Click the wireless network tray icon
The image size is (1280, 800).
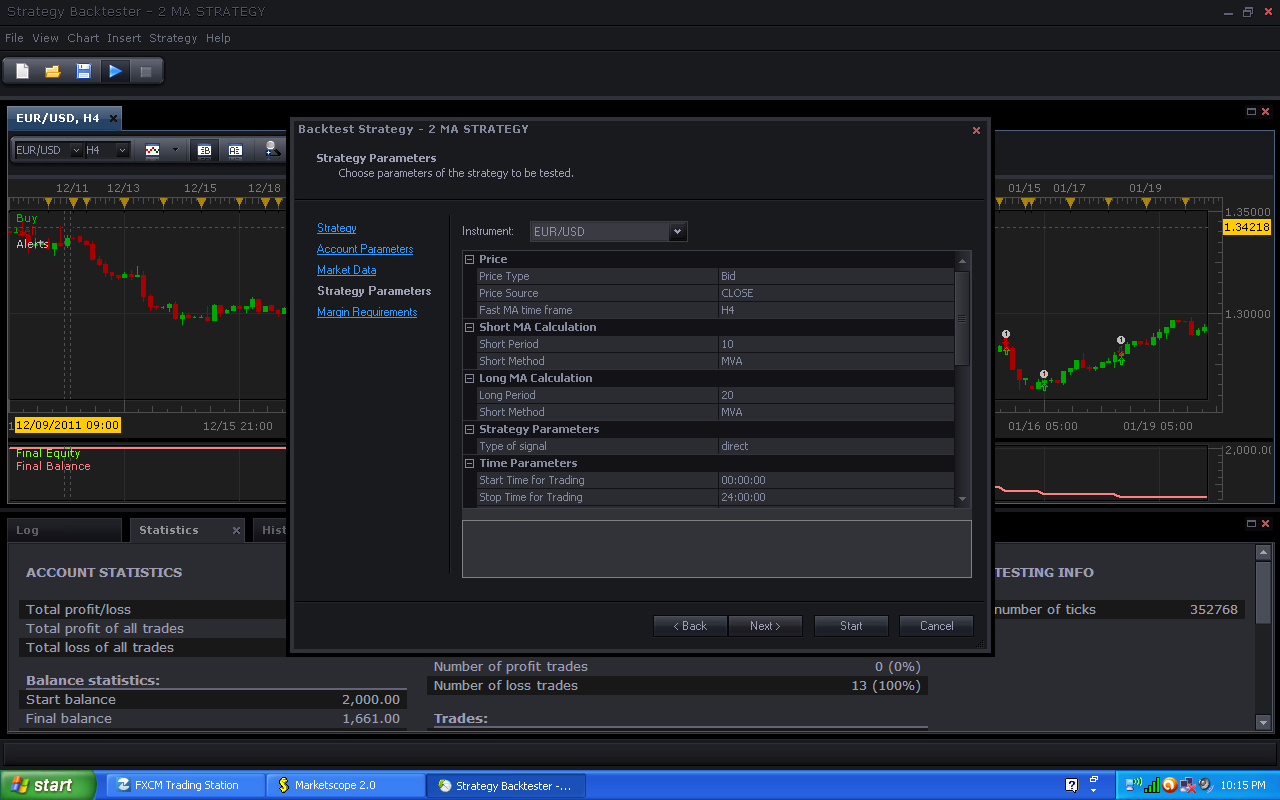tap(1134, 785)
